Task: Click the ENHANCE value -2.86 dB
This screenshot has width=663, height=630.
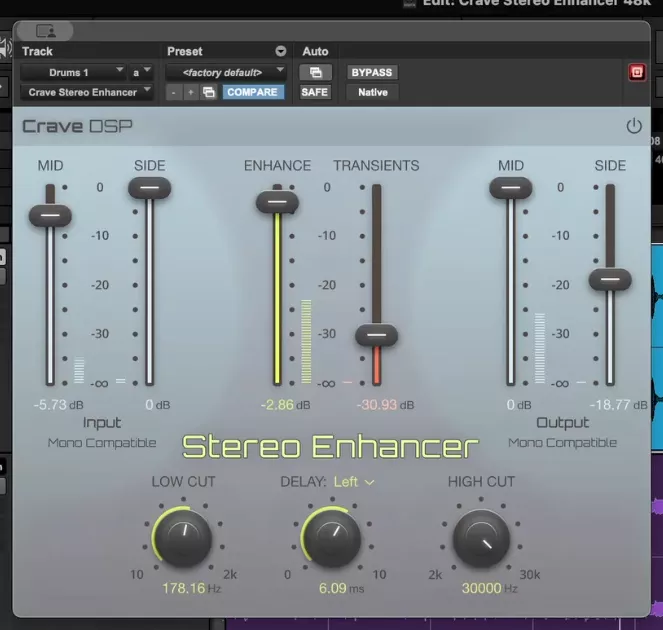Action: click(x=285, y=405)
